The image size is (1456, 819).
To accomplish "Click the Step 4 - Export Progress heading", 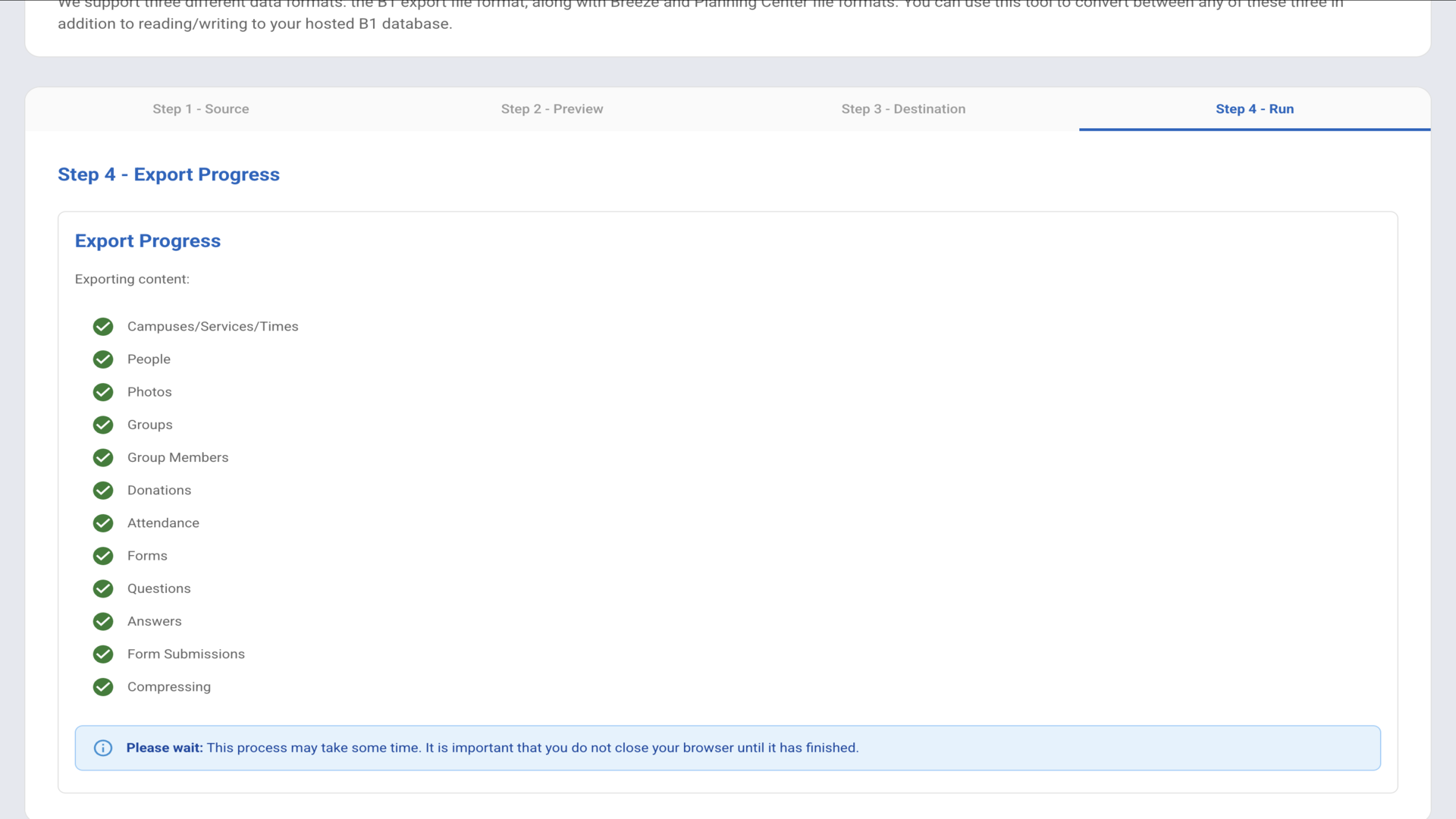I will pyautogui.click(x=168, y=174).
